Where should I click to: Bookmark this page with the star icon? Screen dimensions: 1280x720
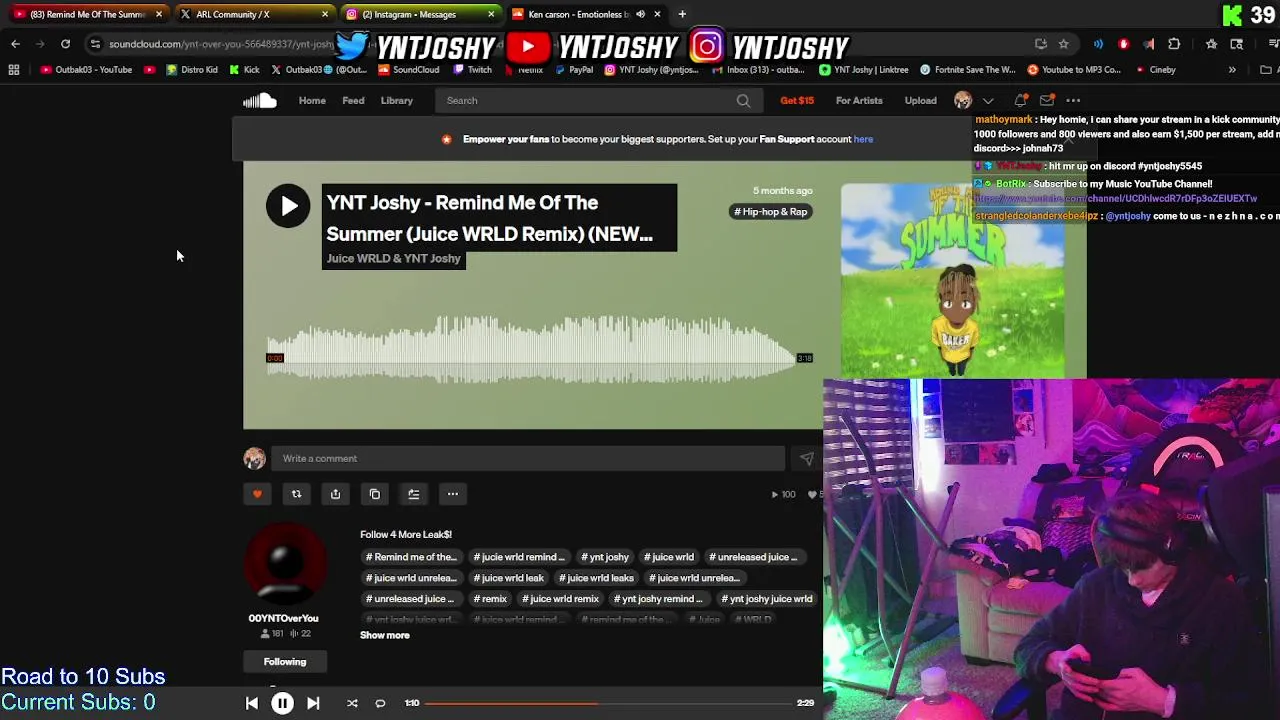(x=1063, y=44)
